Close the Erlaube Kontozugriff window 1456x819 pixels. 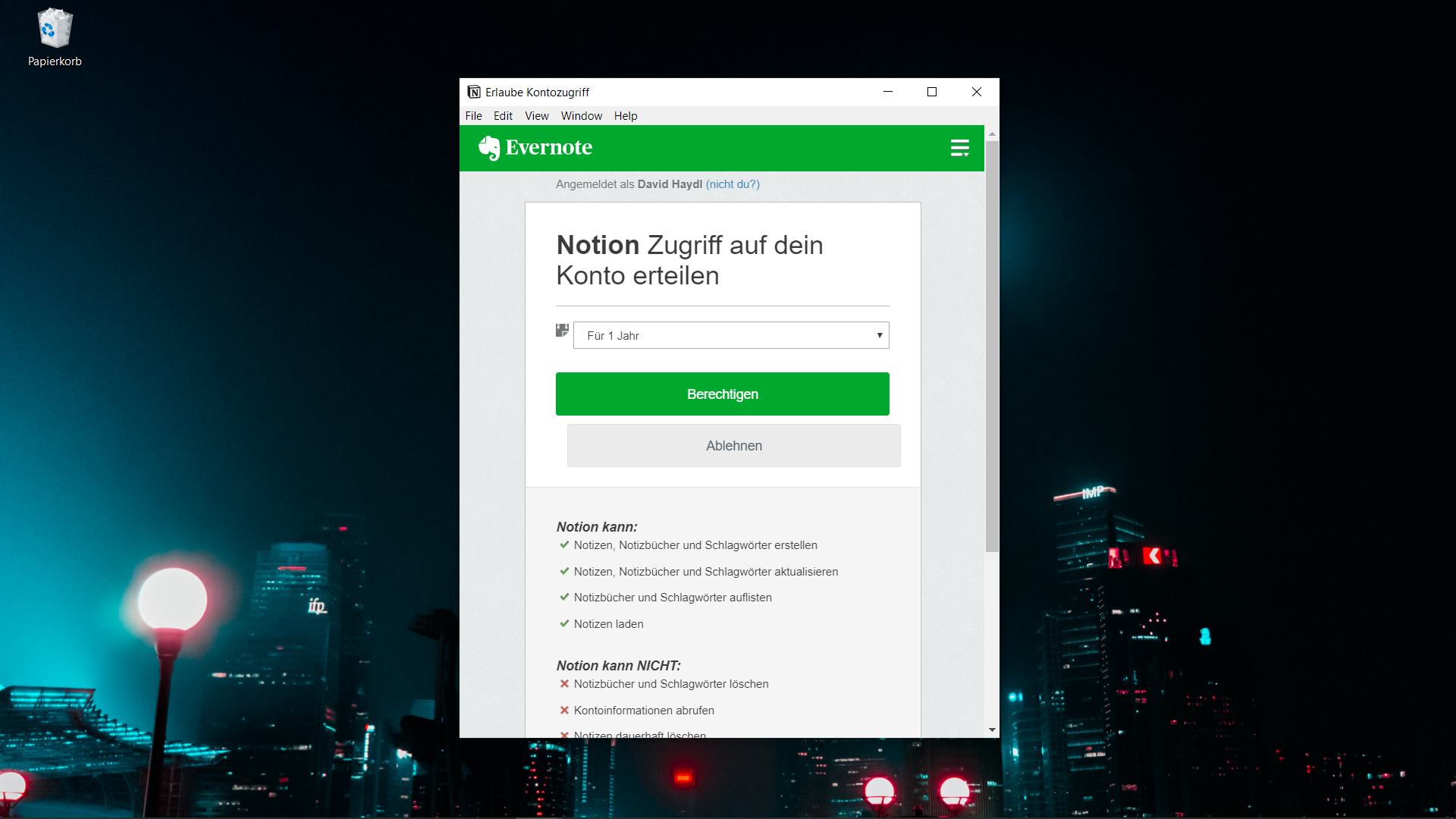point(977,92)
